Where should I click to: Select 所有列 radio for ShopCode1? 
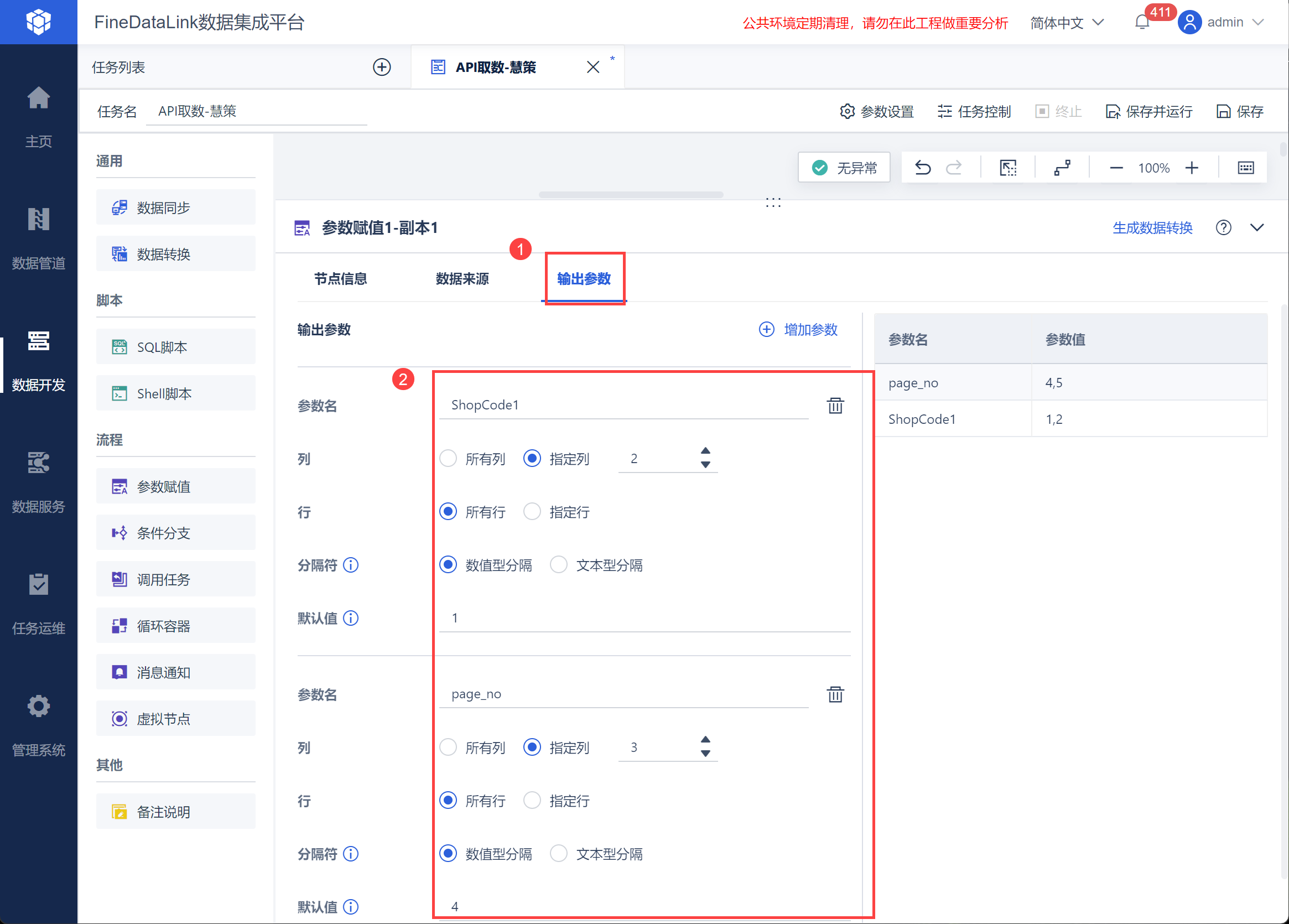point(449,459)
